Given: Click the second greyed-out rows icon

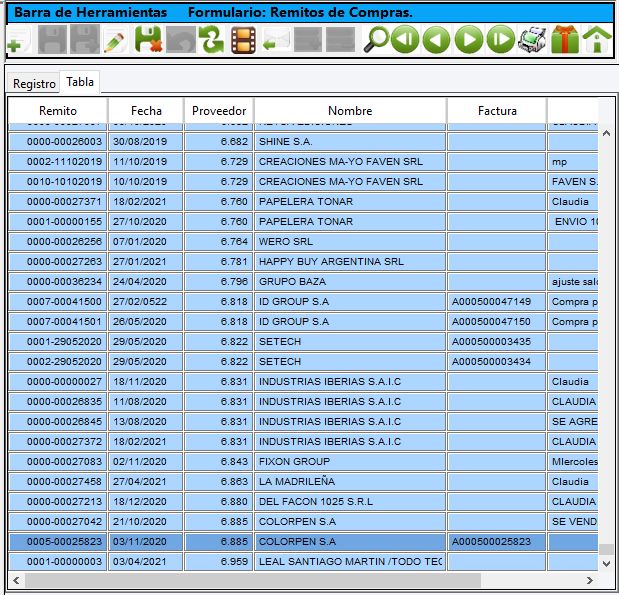Looking at the screenshot, I should point(340,39).
